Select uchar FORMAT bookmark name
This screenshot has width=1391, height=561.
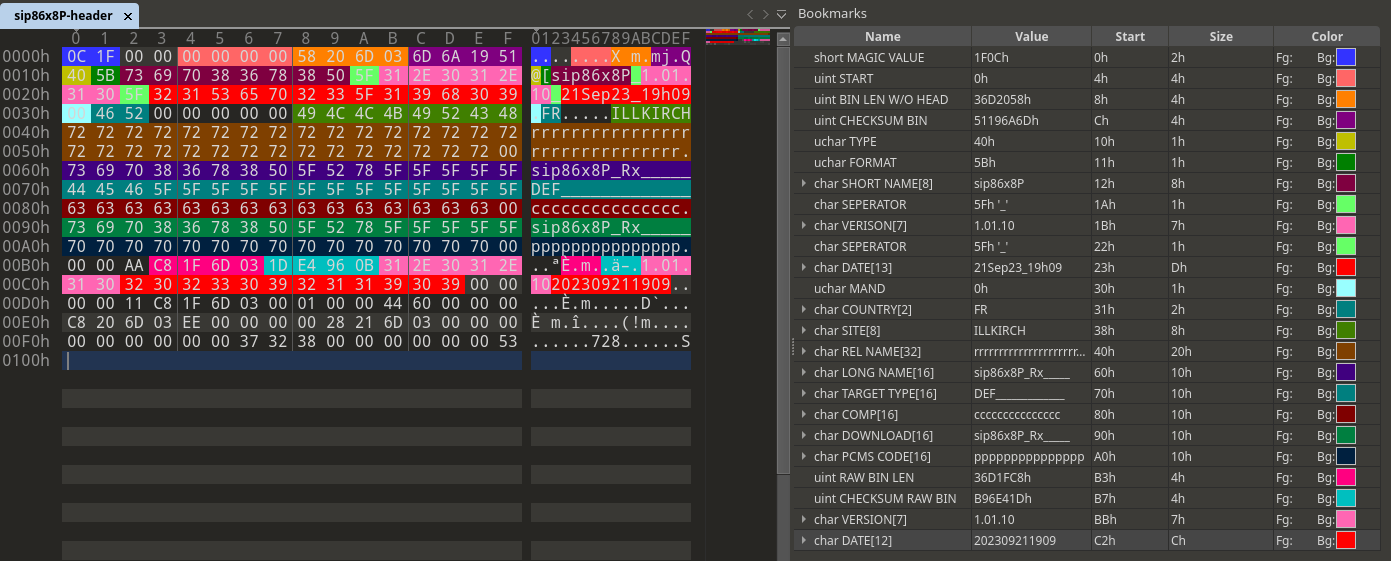click(x=855, y=162)
